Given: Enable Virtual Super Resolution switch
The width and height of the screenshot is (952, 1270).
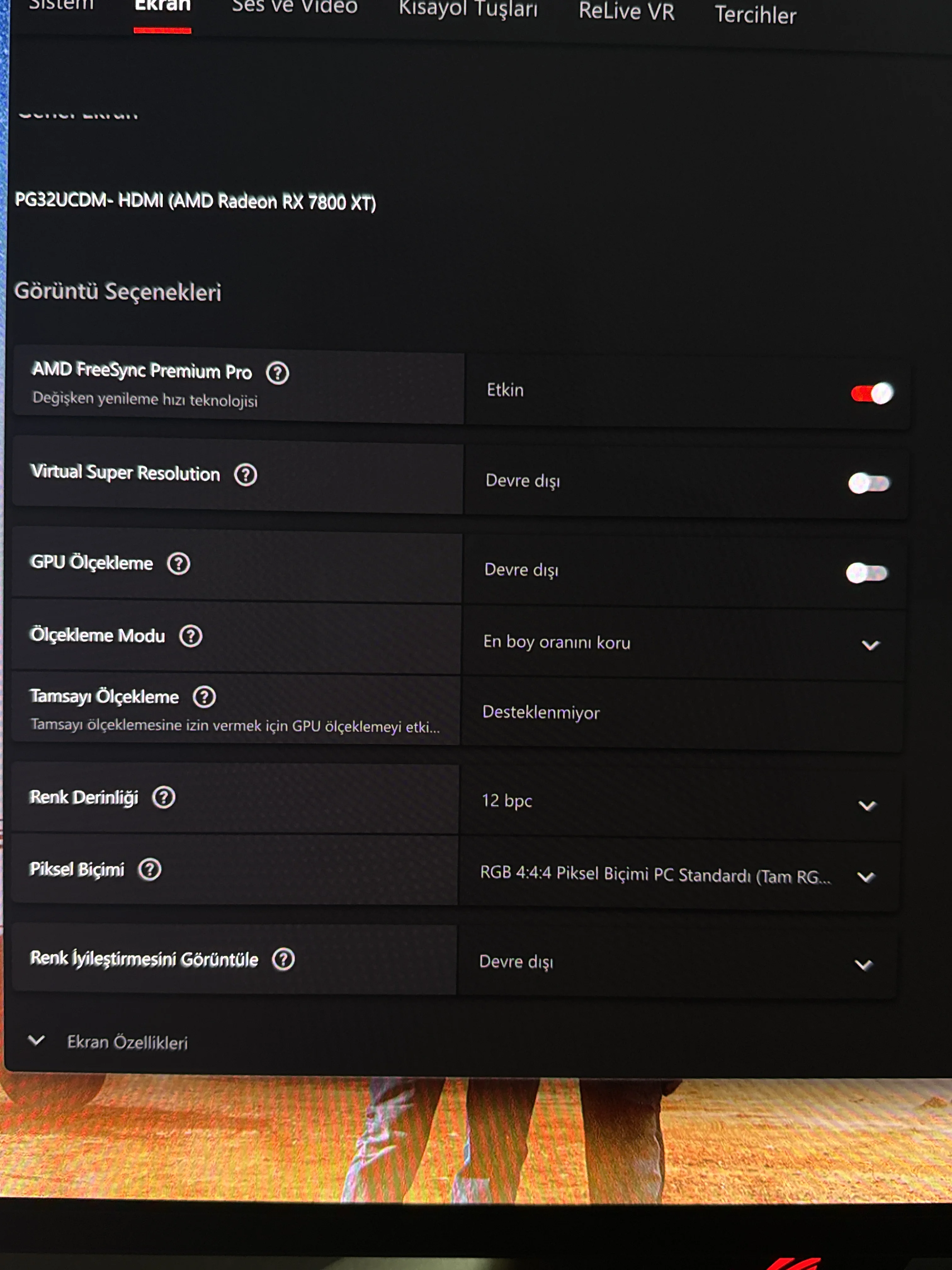Looking at the screenshot, I should 869,483.
